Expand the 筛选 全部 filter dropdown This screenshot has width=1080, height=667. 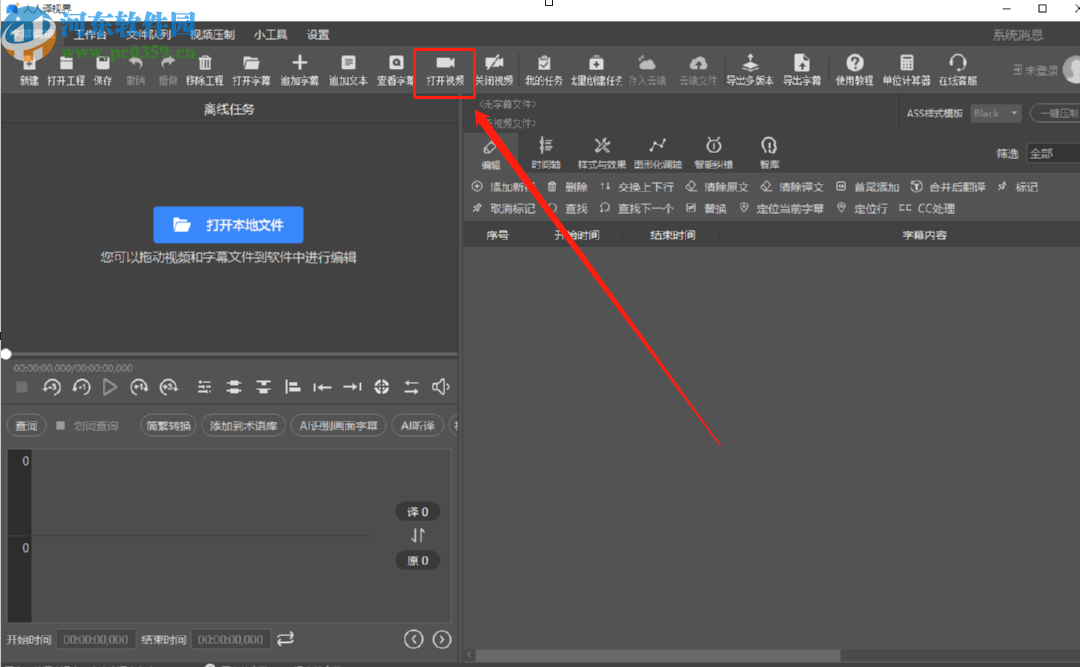coord(1053,154)
